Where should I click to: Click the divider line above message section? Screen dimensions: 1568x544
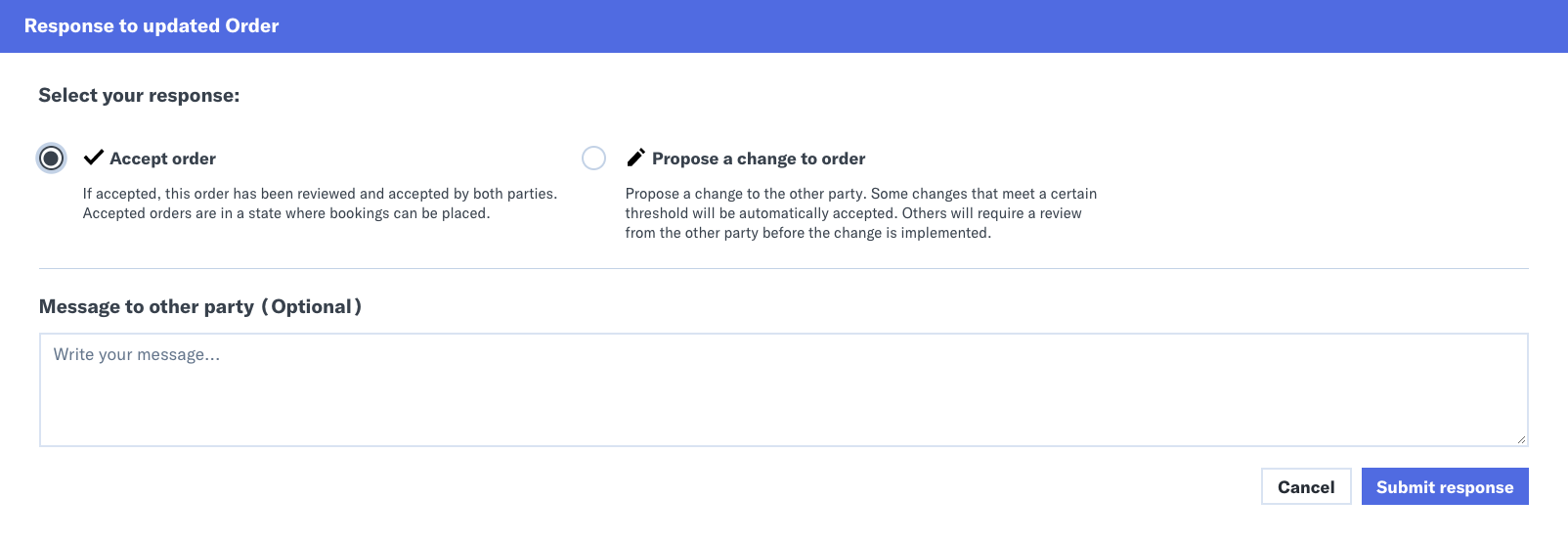coord(783,268)
